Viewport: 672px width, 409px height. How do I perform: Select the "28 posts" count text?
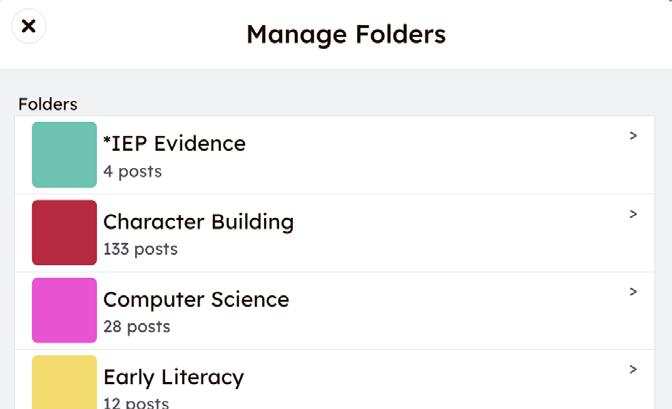pos(136,327)
